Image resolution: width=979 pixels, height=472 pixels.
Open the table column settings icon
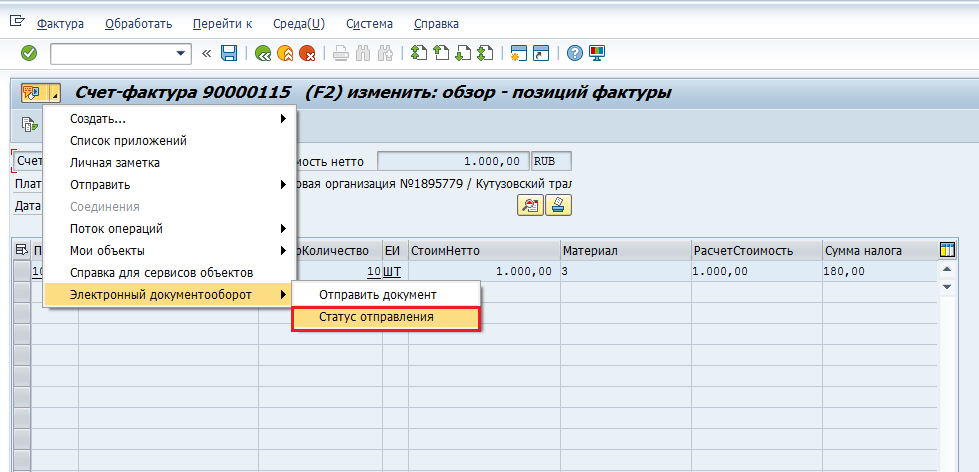click(947, 250)
